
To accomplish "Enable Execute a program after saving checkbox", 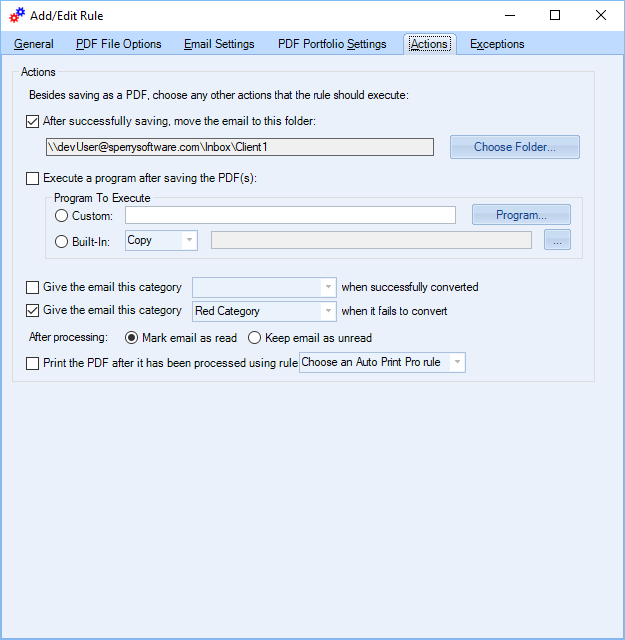I will tap(33, 178).
